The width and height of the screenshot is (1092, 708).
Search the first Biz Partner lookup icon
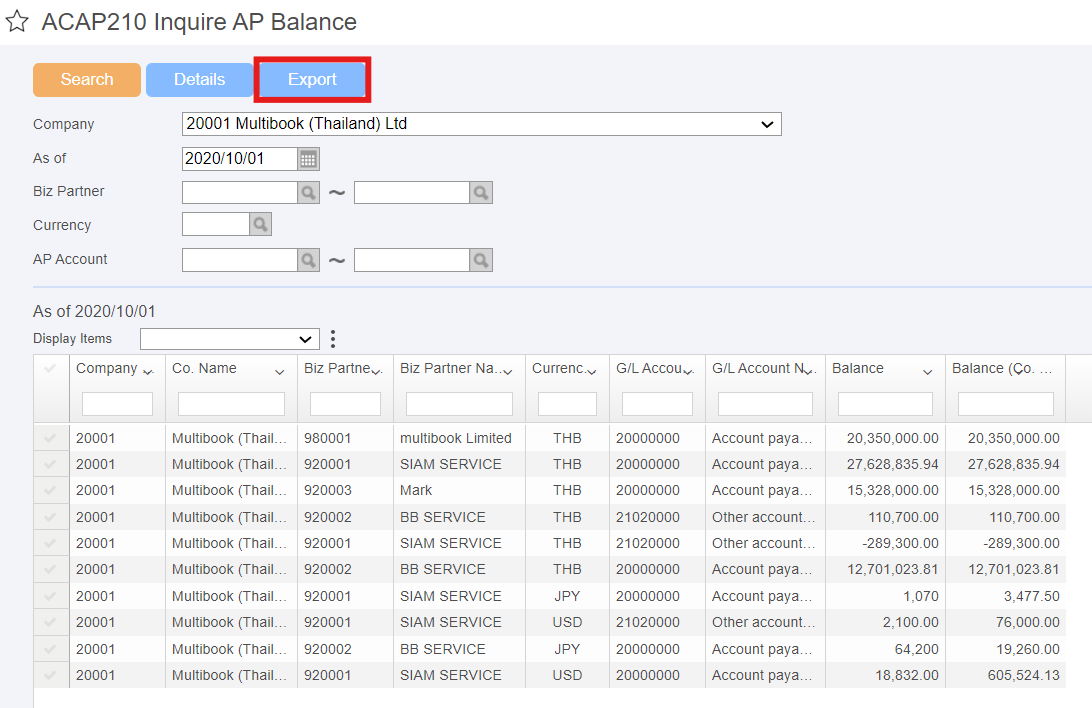pos(308,192)
